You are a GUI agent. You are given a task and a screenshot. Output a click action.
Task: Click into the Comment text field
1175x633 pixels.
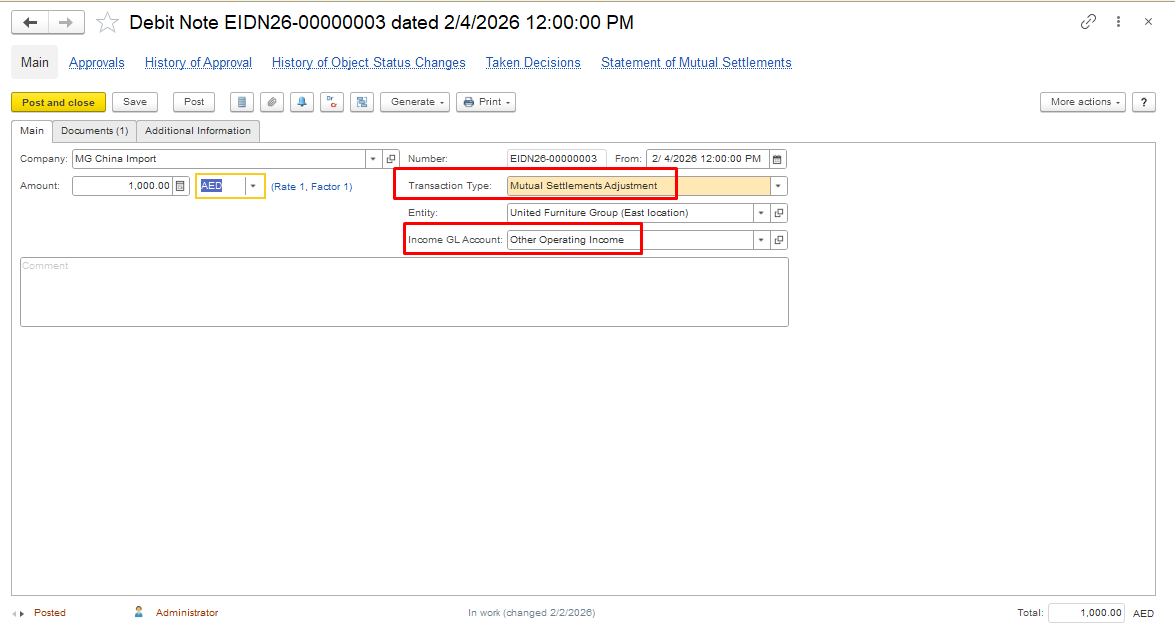coord(404,292)
